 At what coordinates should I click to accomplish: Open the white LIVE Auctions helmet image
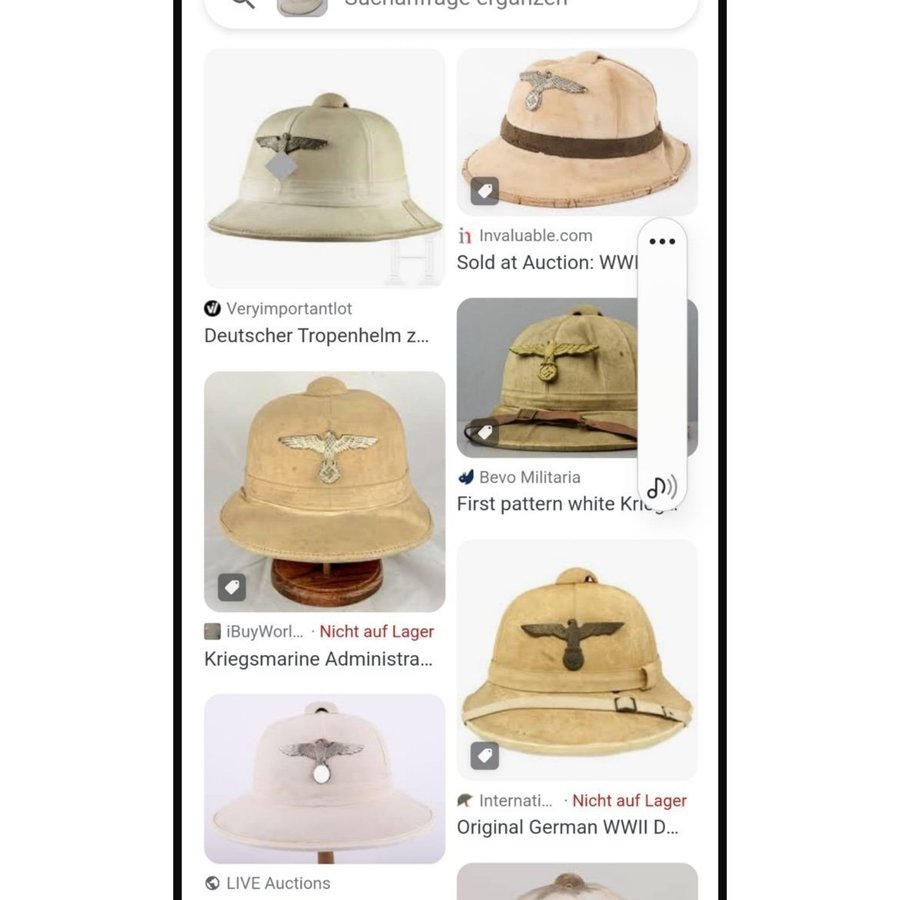pos(324,779)
